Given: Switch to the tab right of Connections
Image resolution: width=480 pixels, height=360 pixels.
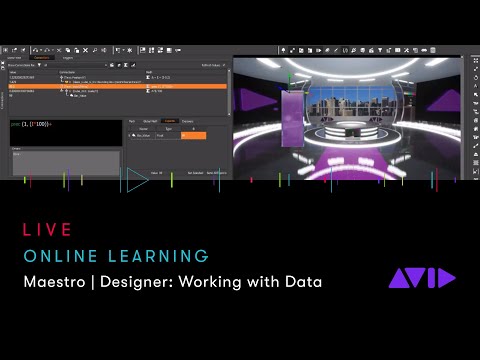Looking at the screenshot, I should click(68, 58).
